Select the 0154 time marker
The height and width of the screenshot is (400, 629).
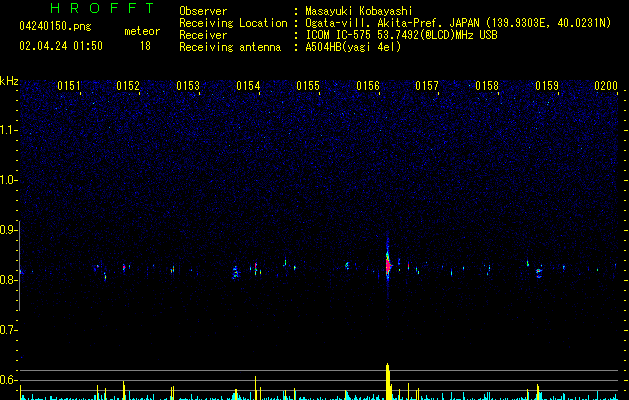(x=248, y=86)
